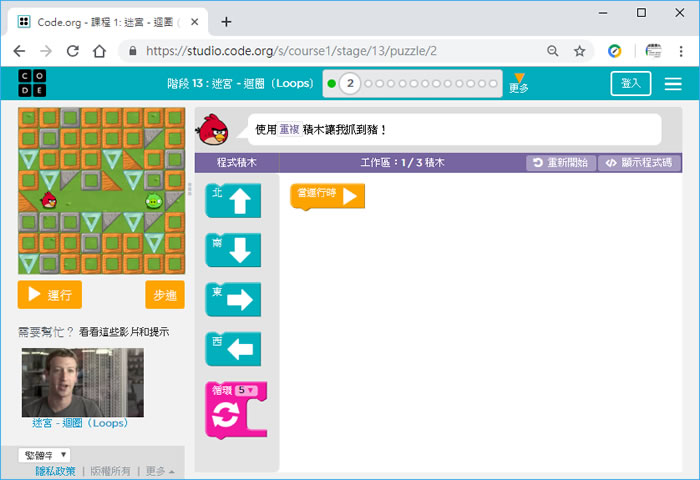Click the 重複 highlighted word in instructions

pyautogui.click(x=289, y=129)
